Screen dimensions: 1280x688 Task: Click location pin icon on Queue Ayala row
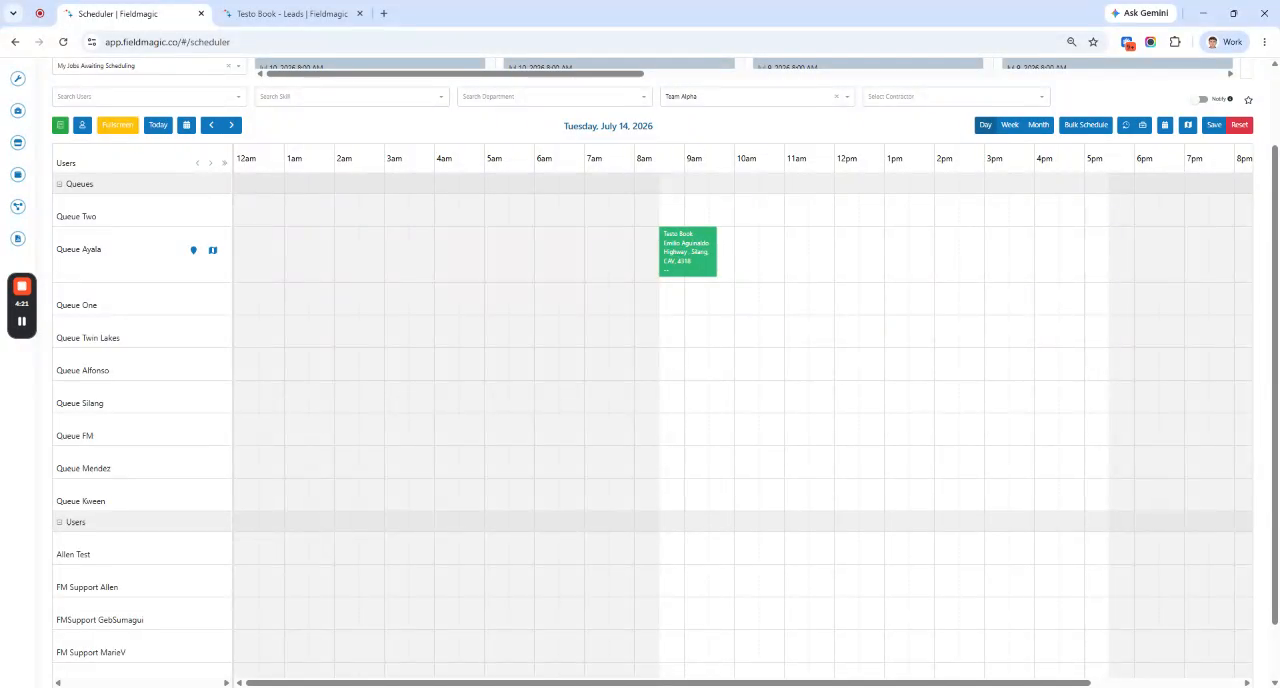[x=194, y=250]
